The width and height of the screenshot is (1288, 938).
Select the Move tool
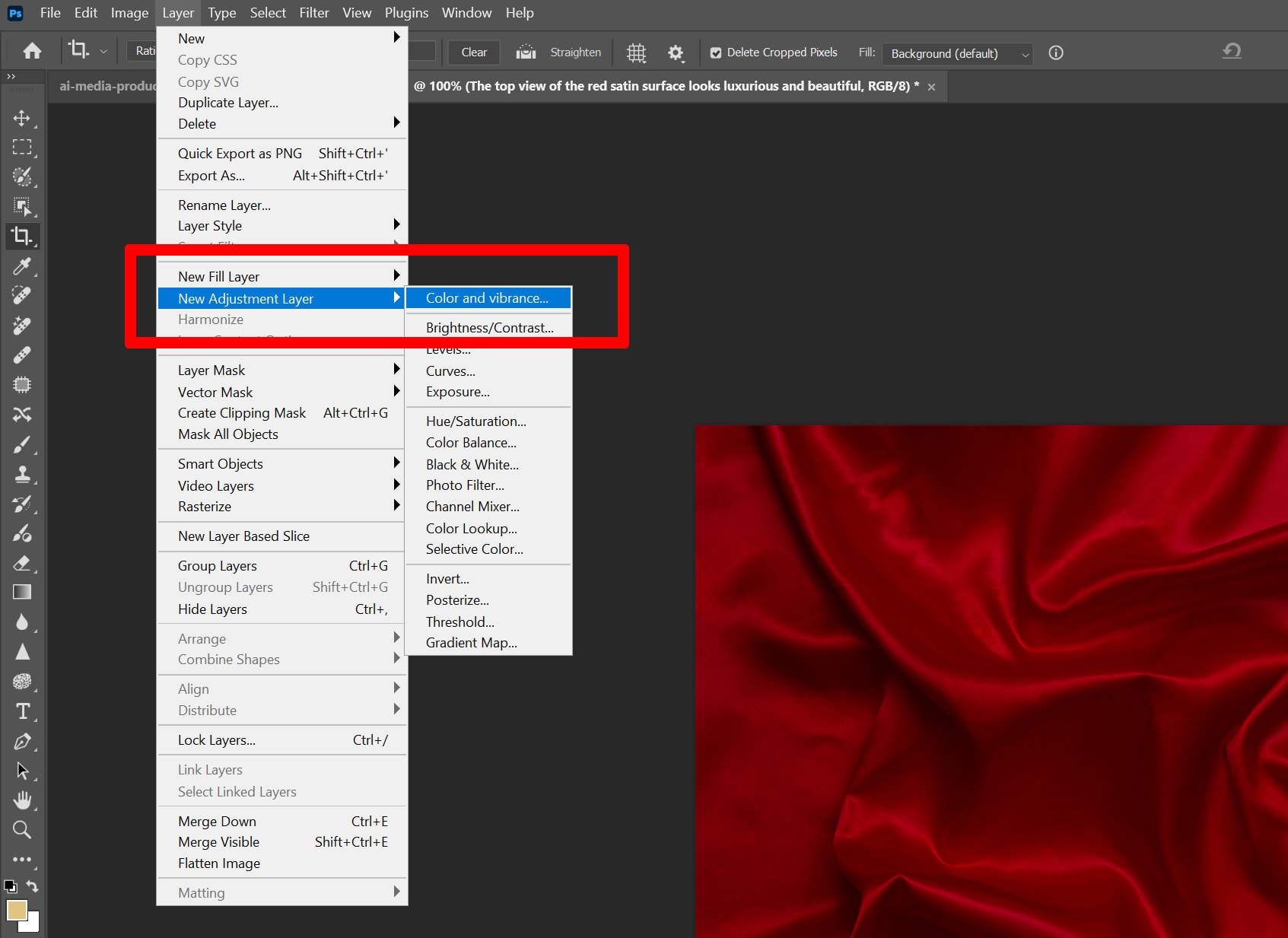(x=22, y=118)
